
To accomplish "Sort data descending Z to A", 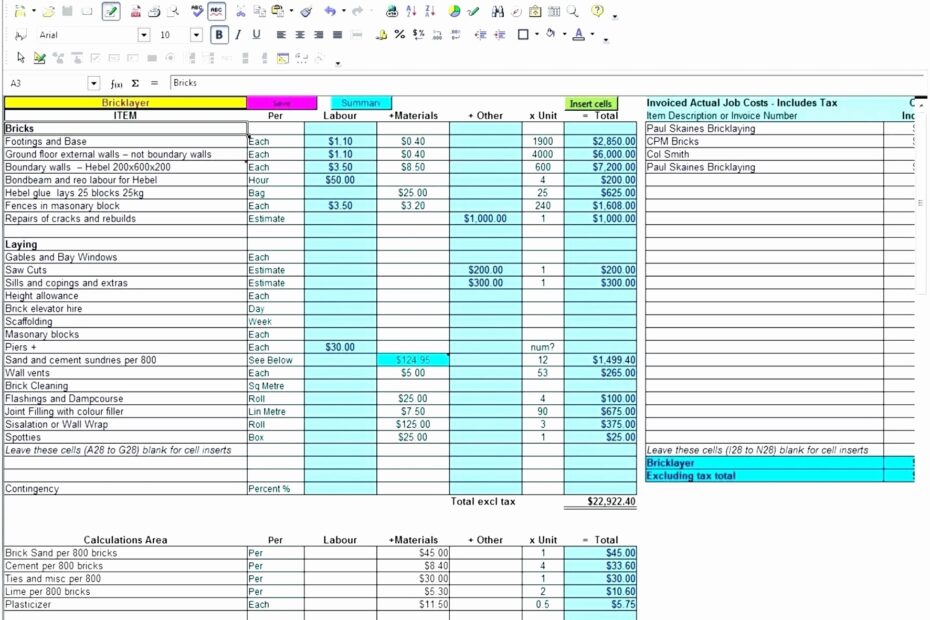I will (x=429, y=11).
